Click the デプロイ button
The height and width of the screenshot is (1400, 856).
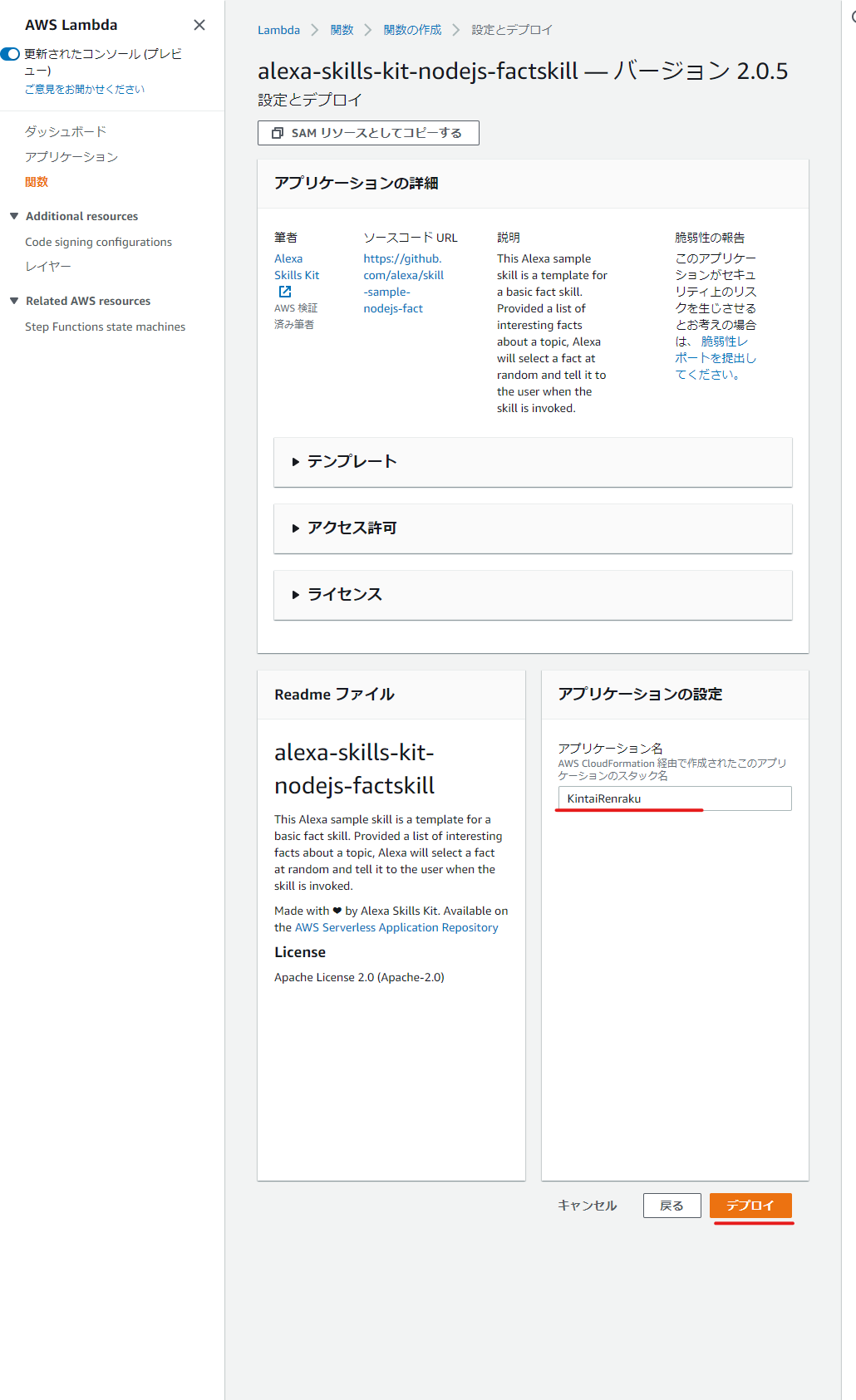(750, 1206)
